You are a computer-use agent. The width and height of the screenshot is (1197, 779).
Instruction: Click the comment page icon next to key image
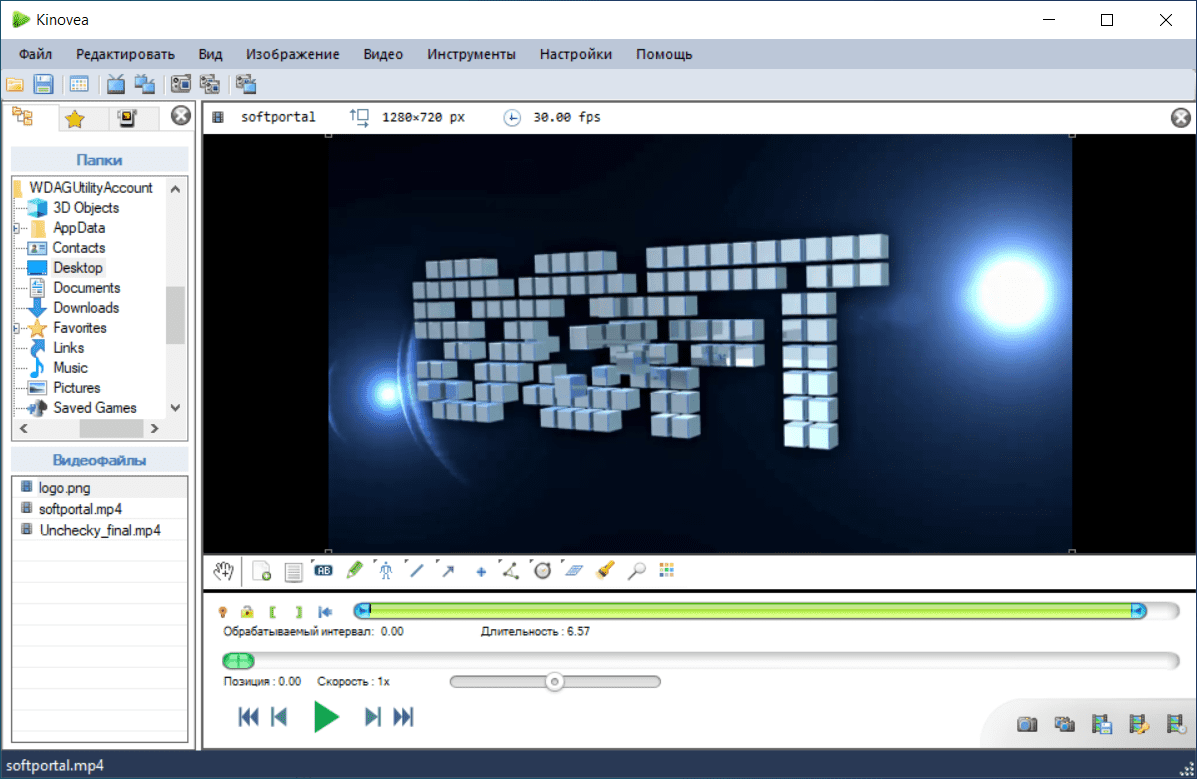[293, 571]
